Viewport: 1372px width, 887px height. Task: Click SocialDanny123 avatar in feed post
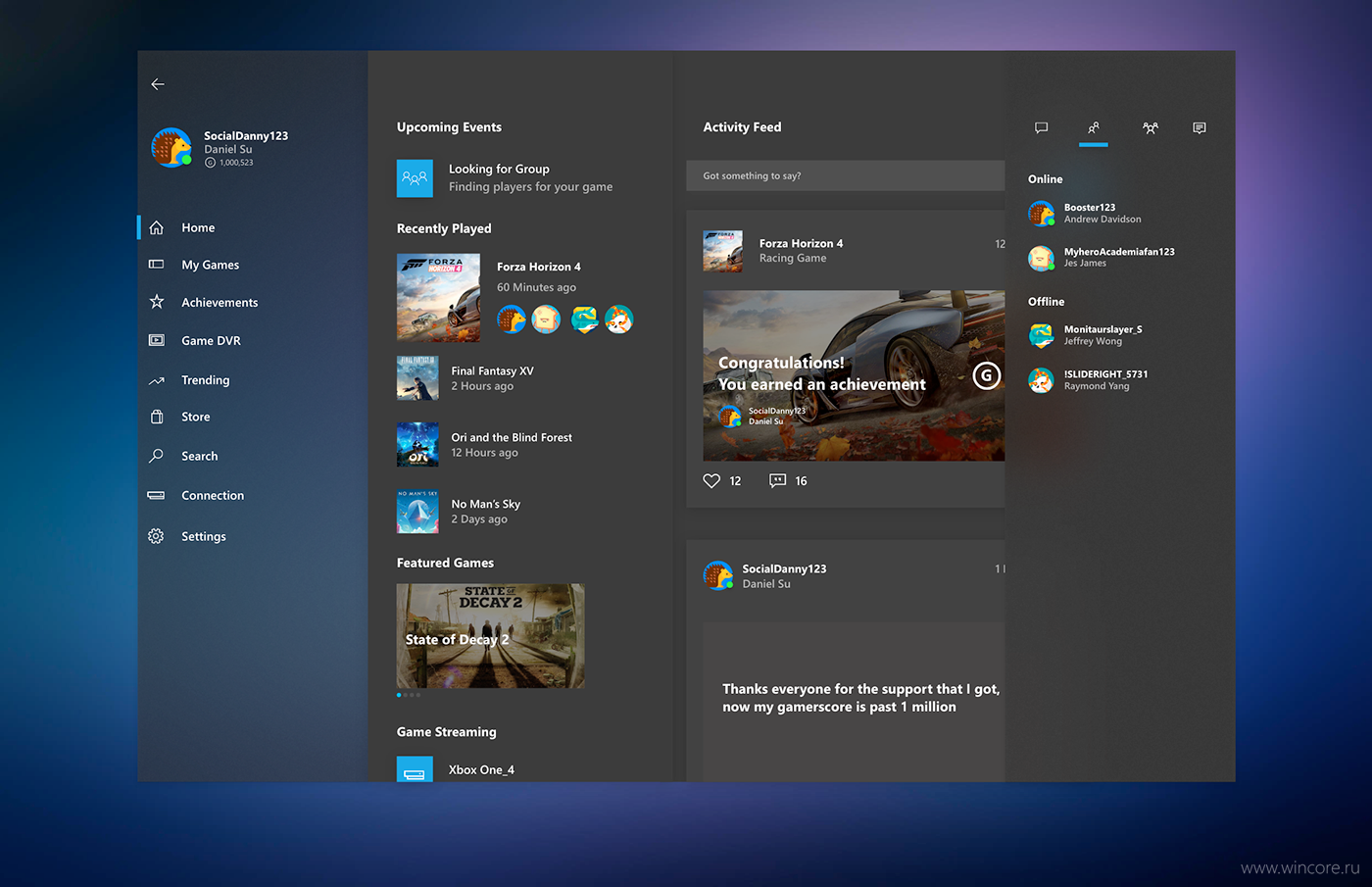tap(718, 575)
